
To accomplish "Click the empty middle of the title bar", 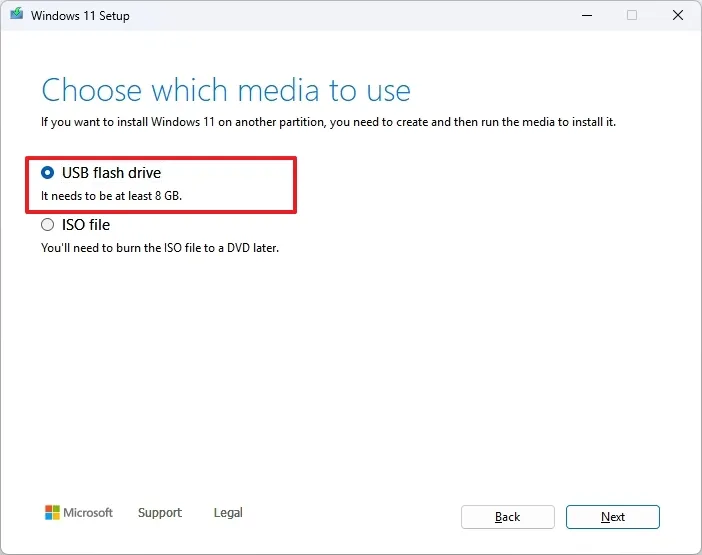I will coord(350,15).
